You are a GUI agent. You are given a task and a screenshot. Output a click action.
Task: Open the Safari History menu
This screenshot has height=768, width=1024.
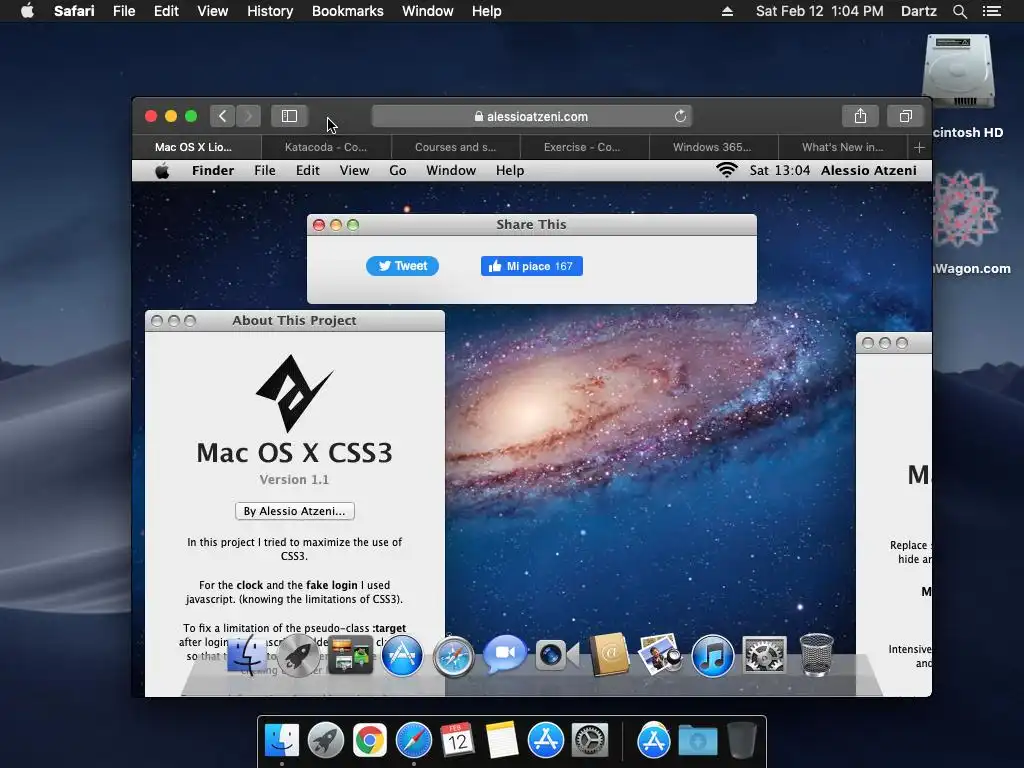270,11
